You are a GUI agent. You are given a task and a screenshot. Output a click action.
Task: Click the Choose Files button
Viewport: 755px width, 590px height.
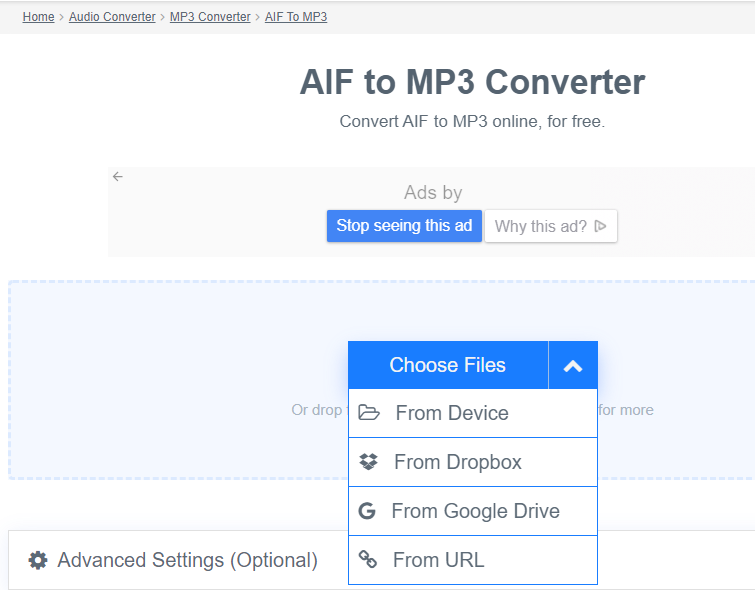pos(448,366)
